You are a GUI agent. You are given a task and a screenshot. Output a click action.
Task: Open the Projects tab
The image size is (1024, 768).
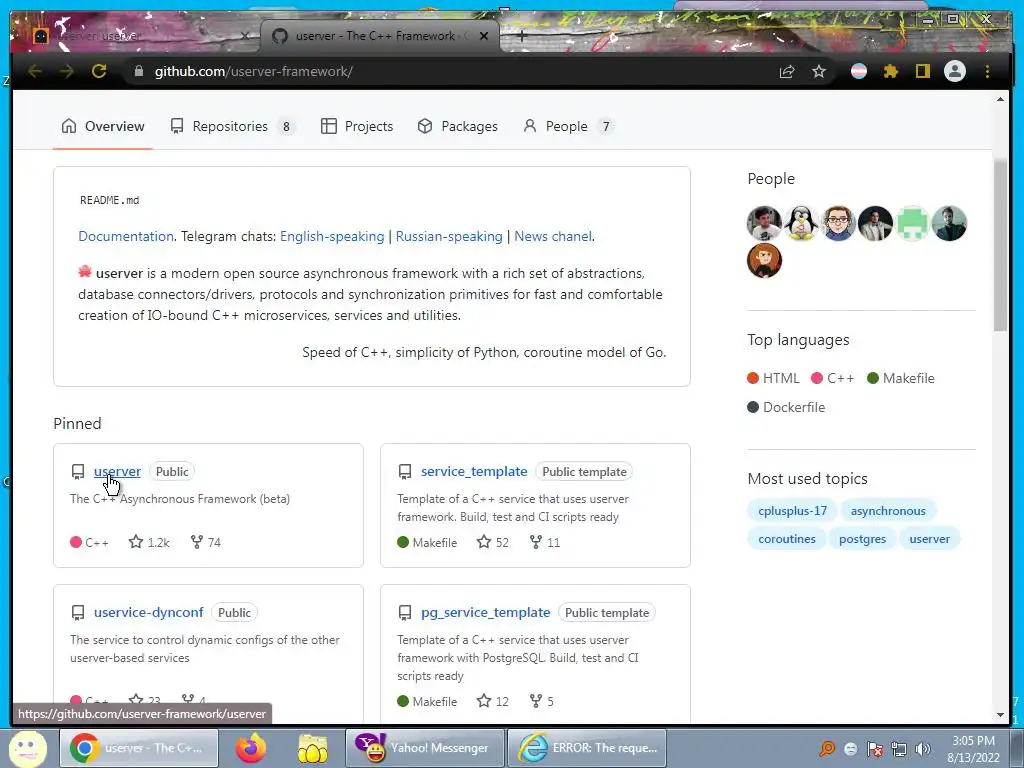coord(357,126)
